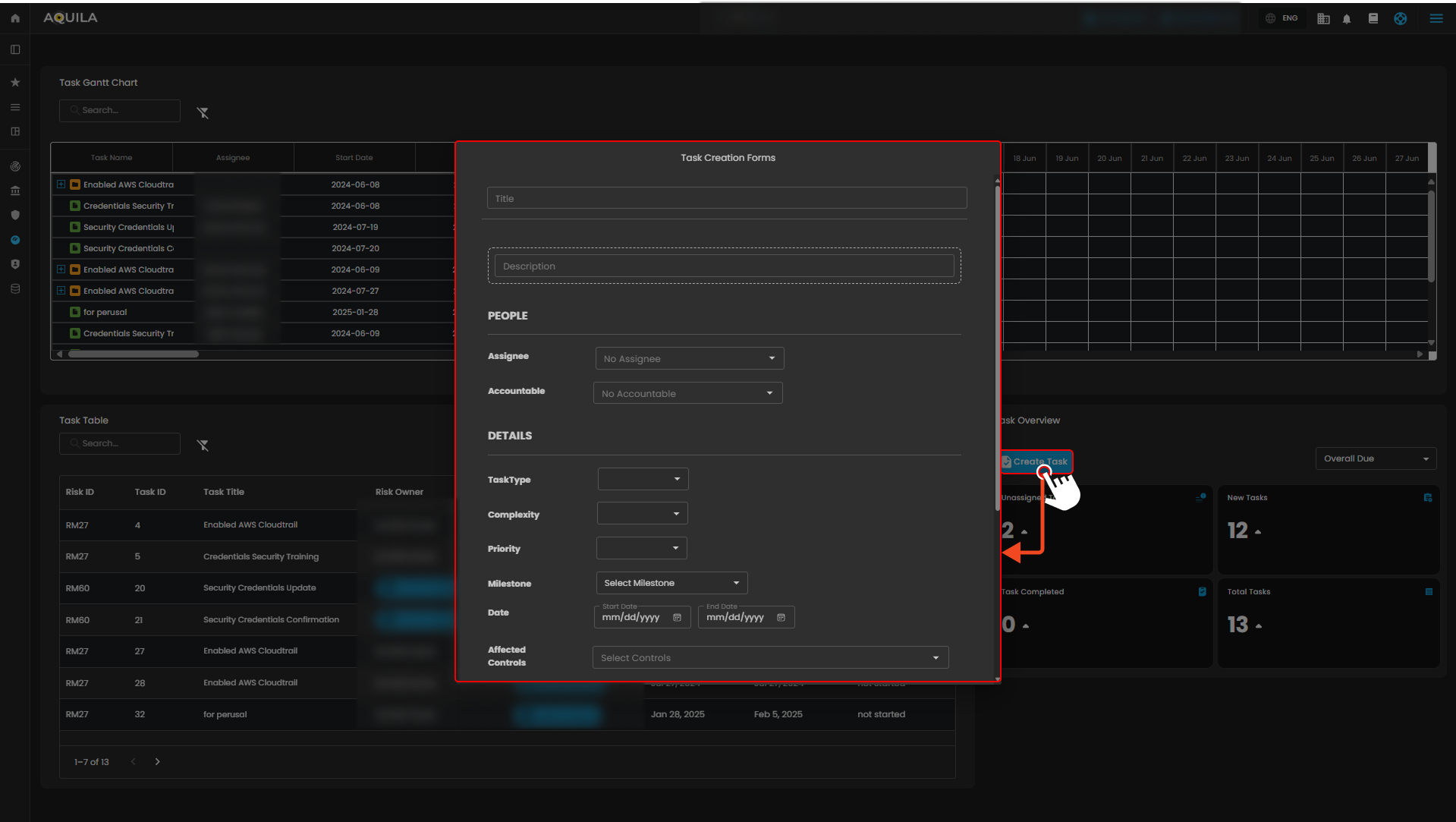Open favorites star in sidebar
This screenshot has width=1456, height=822.
point(15,82)
